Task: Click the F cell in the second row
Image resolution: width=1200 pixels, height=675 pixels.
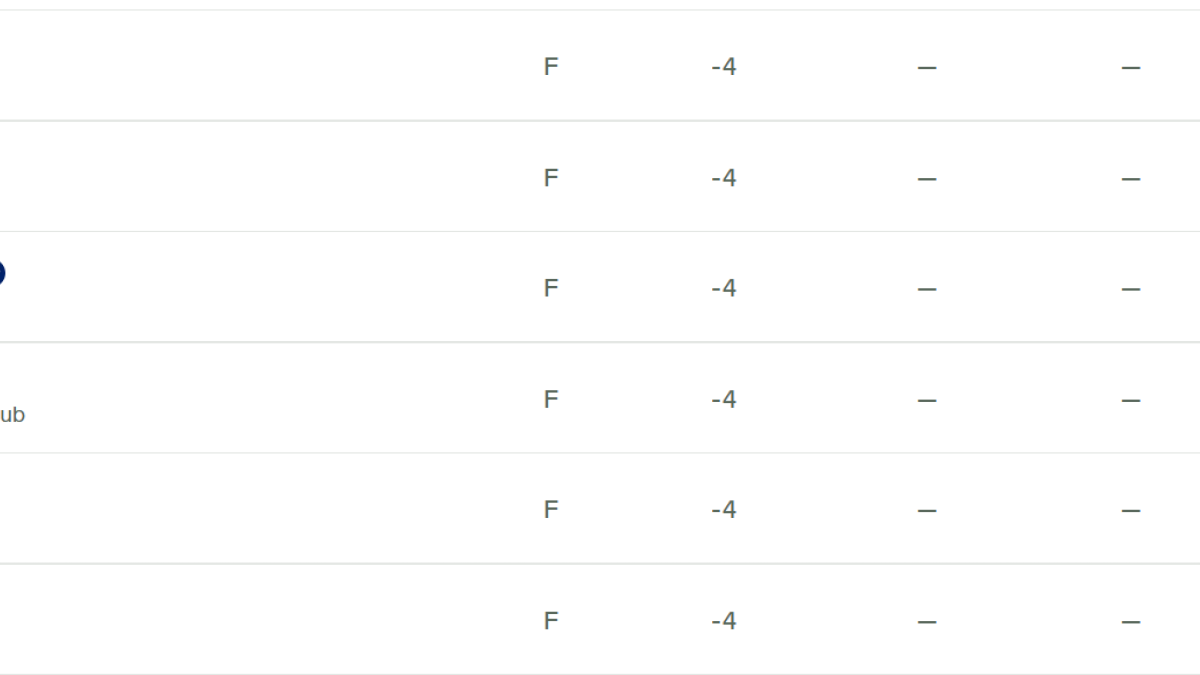Action: coord(550,178)
